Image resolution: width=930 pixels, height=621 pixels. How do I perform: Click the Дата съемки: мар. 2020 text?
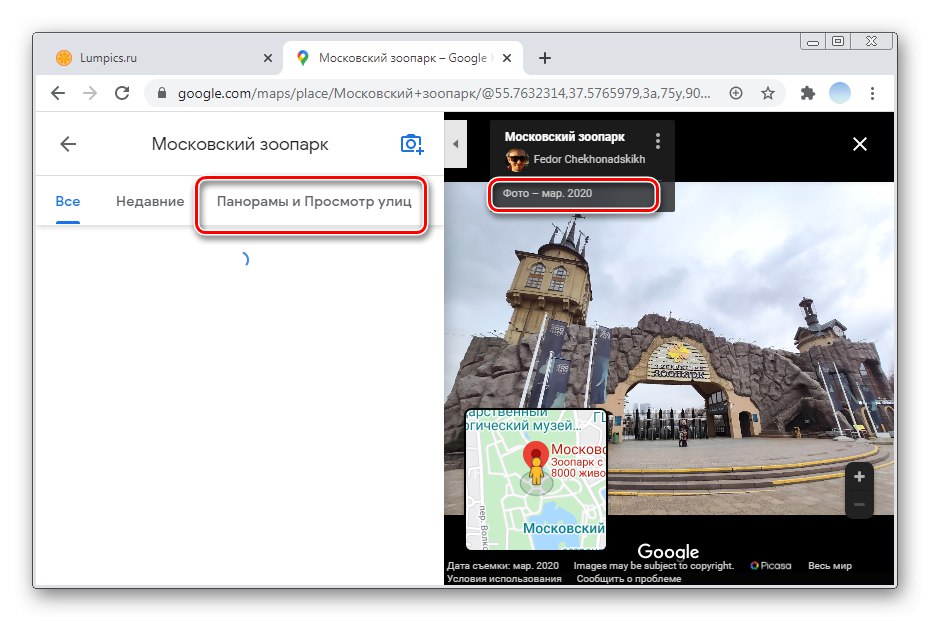pyautogui.click(x=503, y=566)
